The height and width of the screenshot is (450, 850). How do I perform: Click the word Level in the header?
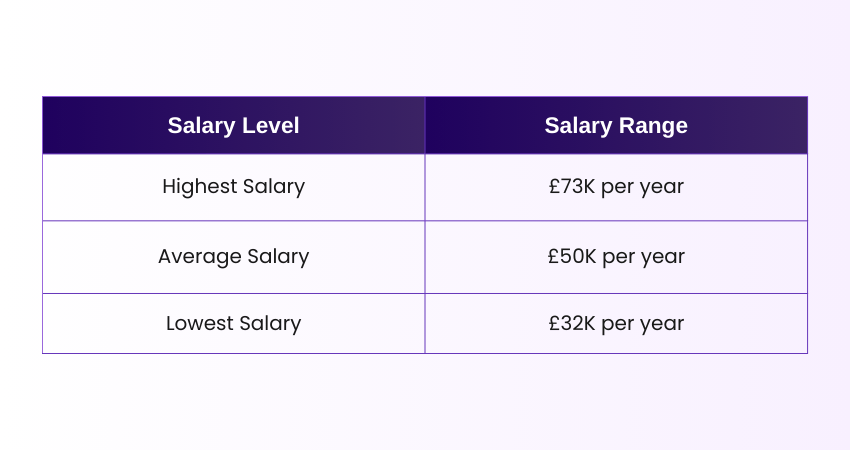(x=271, y=125)
